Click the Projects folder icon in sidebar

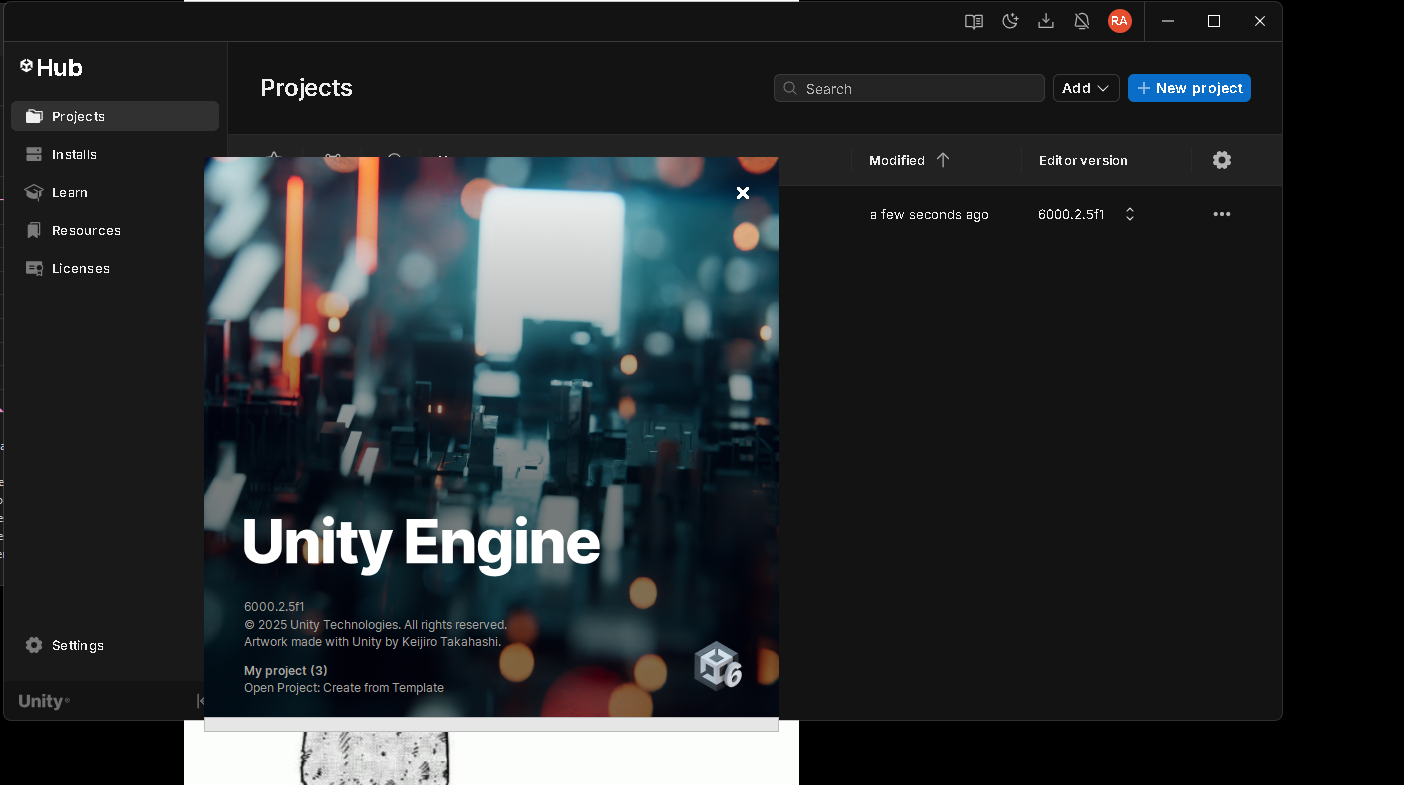click(x=35, y=116)
